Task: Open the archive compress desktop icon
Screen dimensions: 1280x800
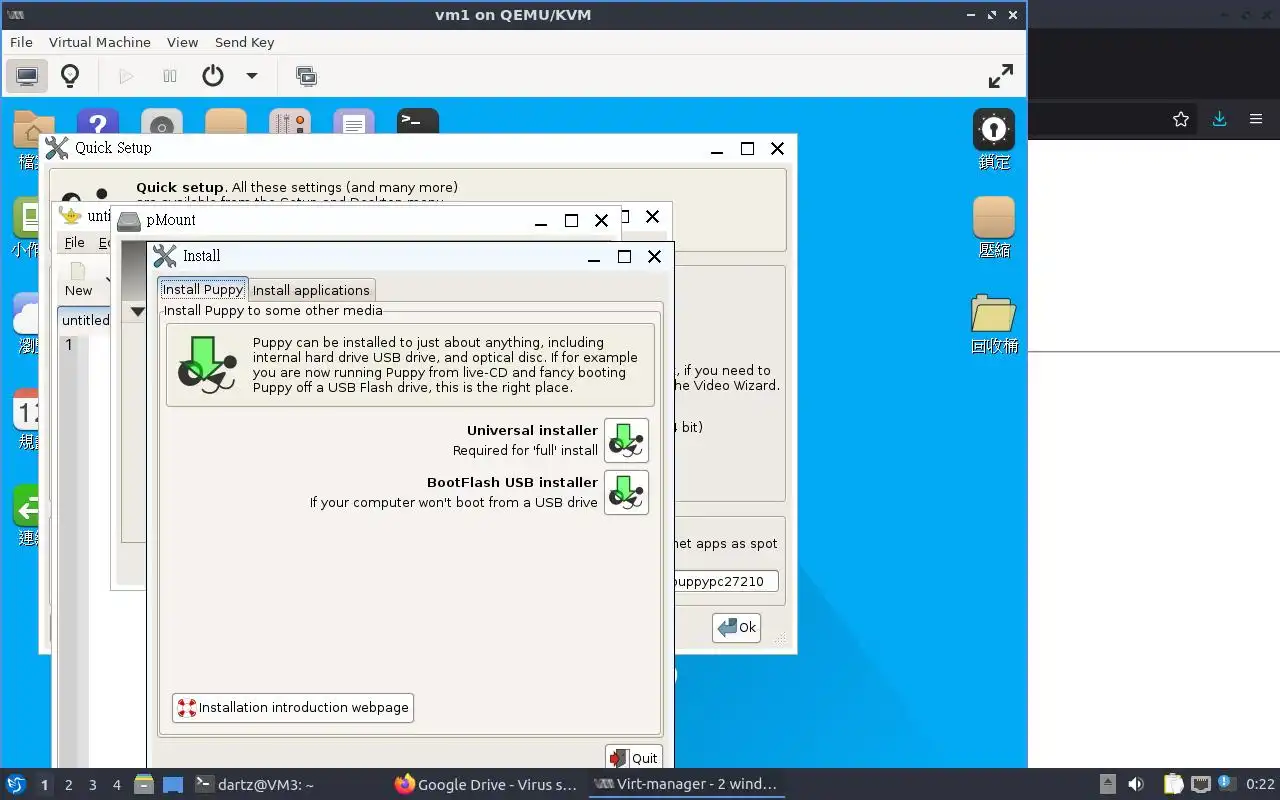Action: click(994, 217)
